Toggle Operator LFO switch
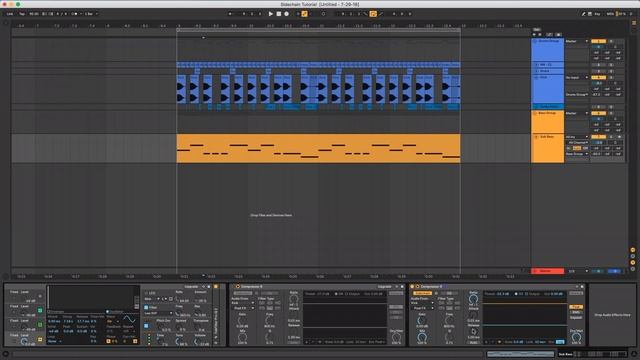The width and height of the screenshot is (640, 360). click(x=146, y=293)
